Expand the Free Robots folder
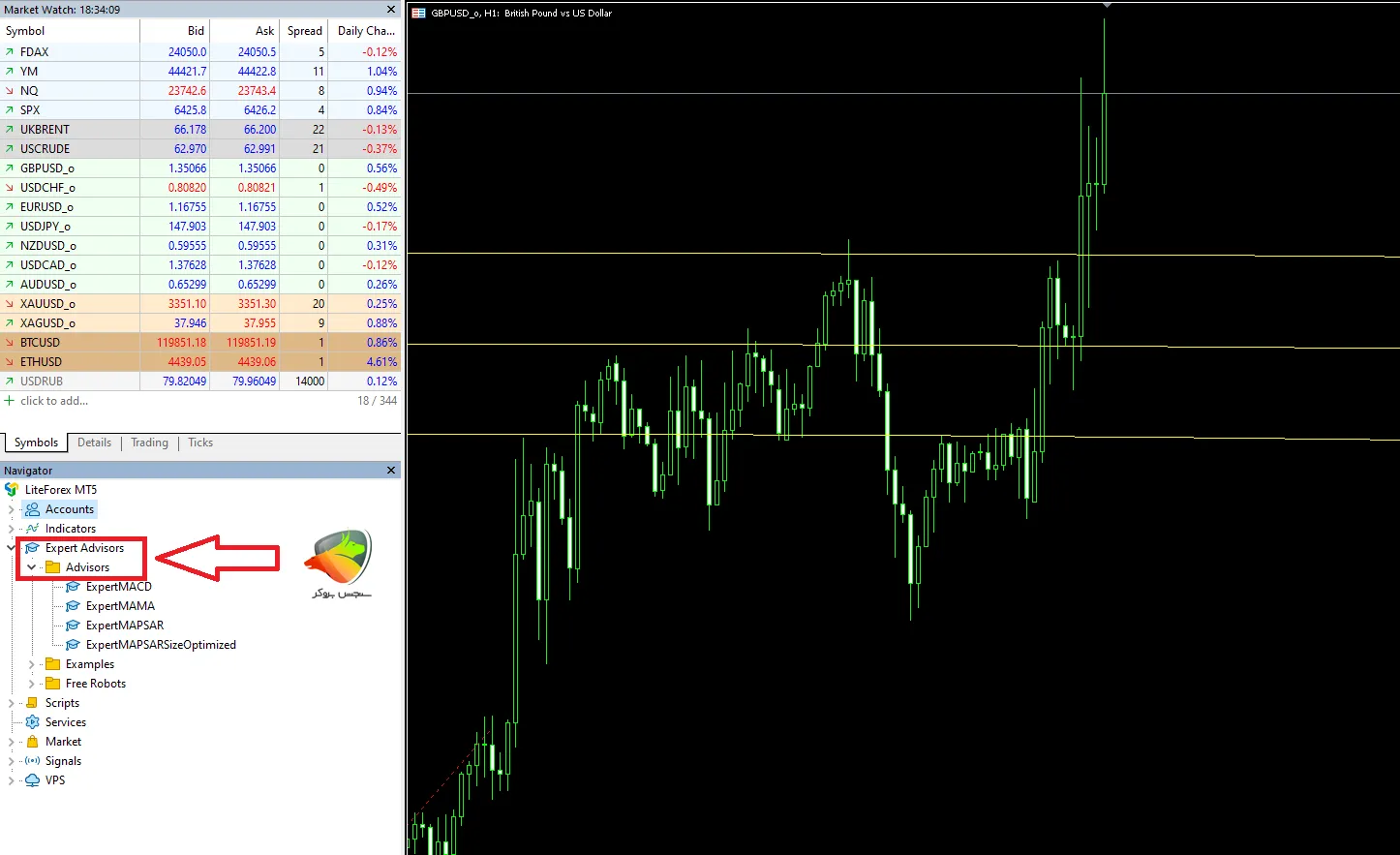Viewport: 1400px width, 855px height. point(31,684)
